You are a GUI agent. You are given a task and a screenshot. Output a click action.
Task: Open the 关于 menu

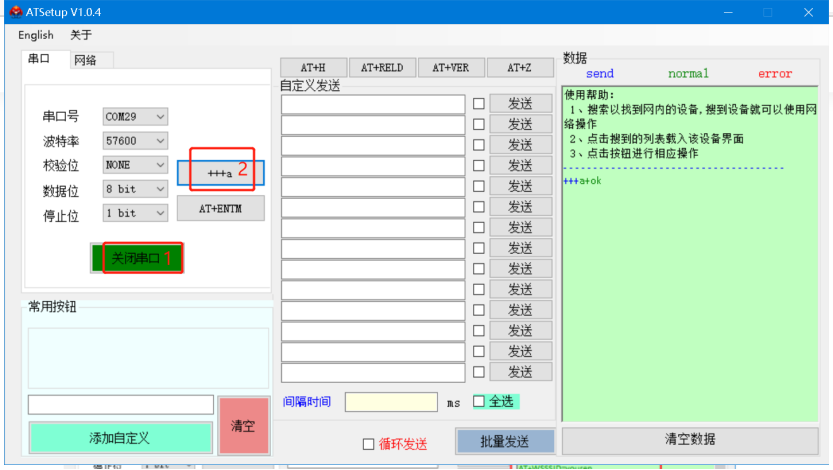coord(81,35)
